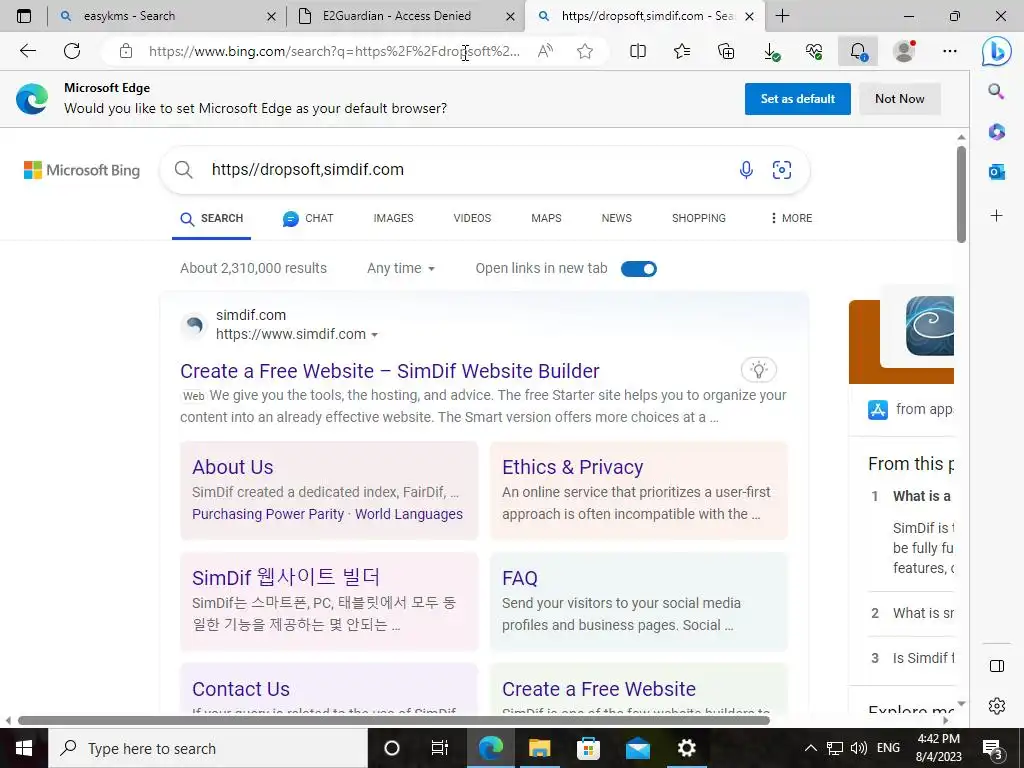This screenshot has width=1024, height=768.
Task: Open Browser essentials heart icon
Action: [x=814, y=51]
